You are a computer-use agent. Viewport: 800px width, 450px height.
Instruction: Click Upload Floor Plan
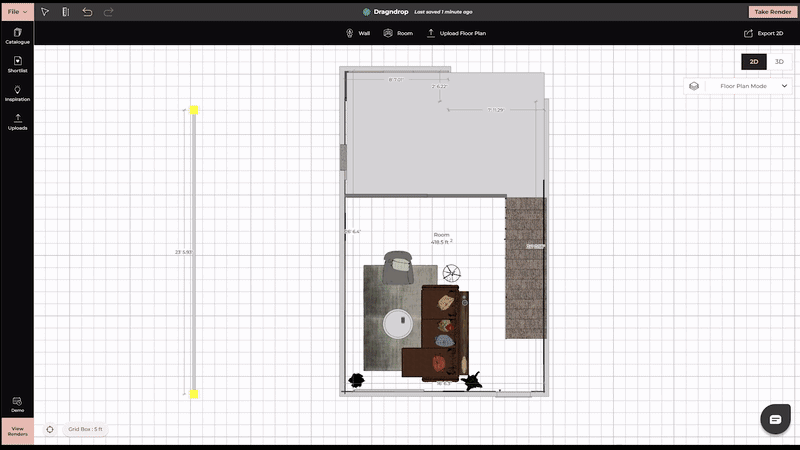click(x=456, y=33)
